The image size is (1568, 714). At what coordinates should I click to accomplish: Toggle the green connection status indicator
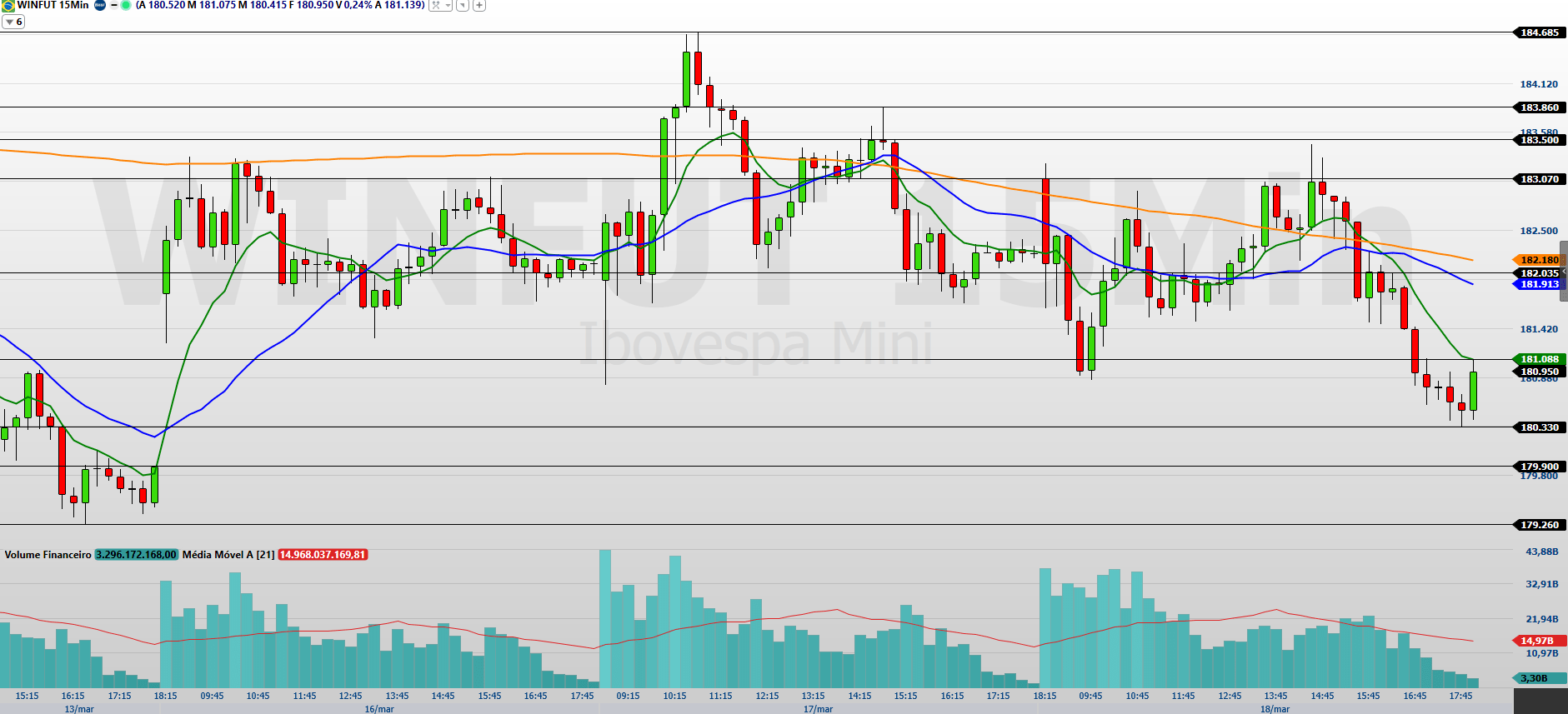(126, 5)
